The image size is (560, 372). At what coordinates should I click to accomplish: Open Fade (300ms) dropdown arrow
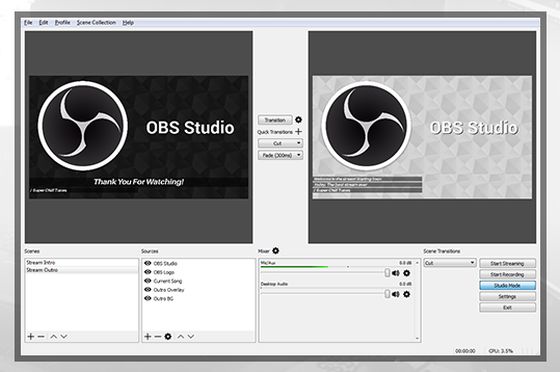coord(299,155)
